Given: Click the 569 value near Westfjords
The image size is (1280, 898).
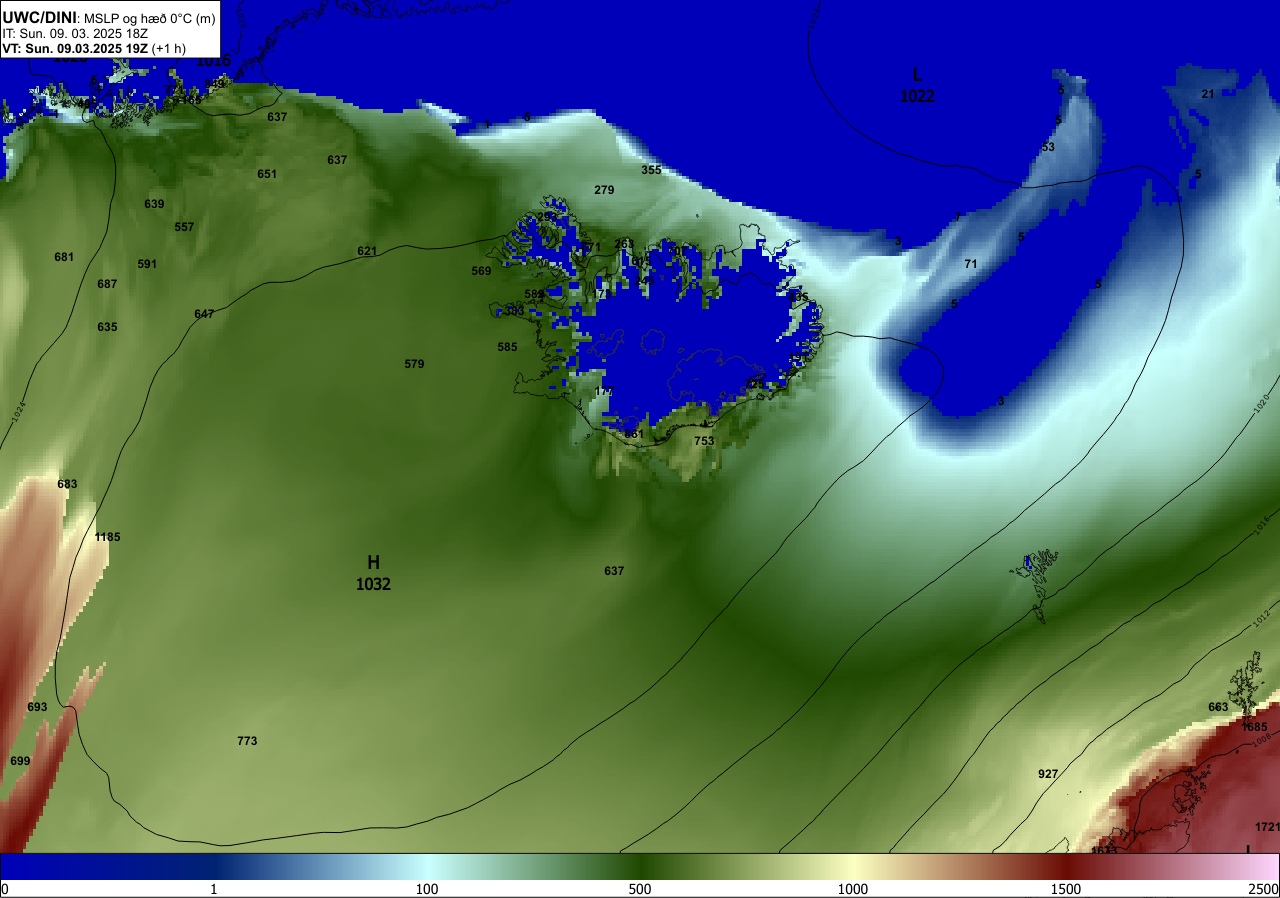Looking at the screenshot, I should (481, 271).
